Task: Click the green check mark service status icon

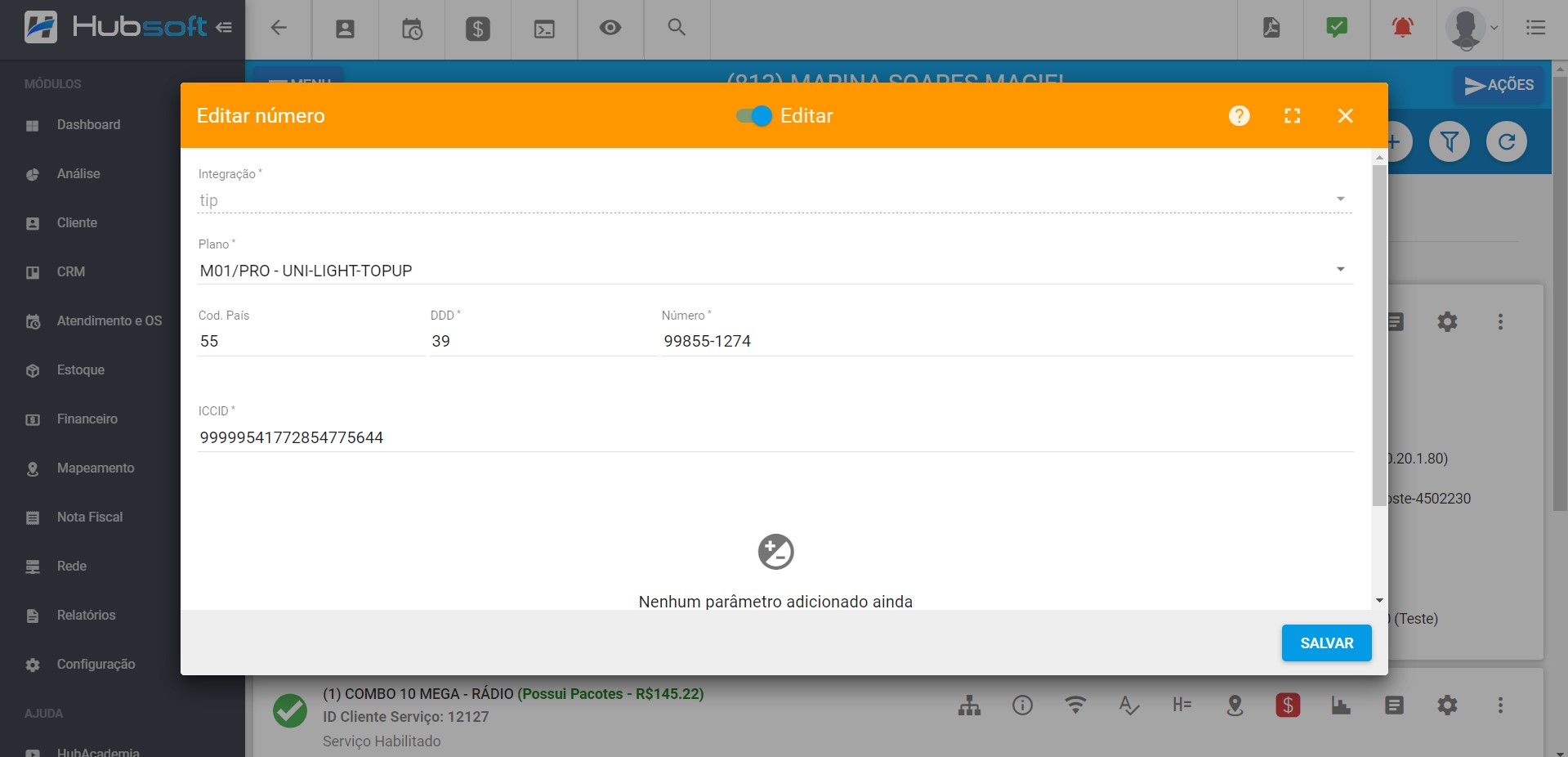Action: (x=290, y=711)
